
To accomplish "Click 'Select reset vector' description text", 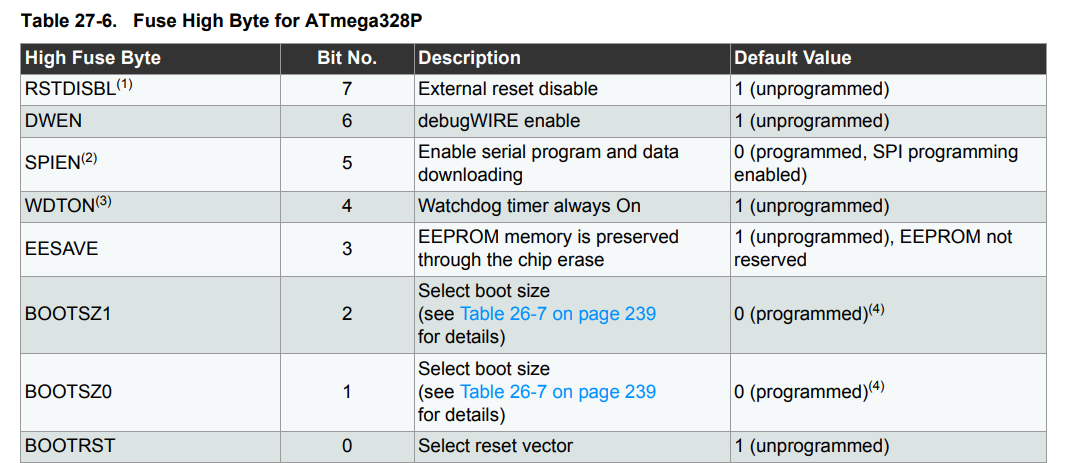I will pyautogui.click(x=495, y=446).
